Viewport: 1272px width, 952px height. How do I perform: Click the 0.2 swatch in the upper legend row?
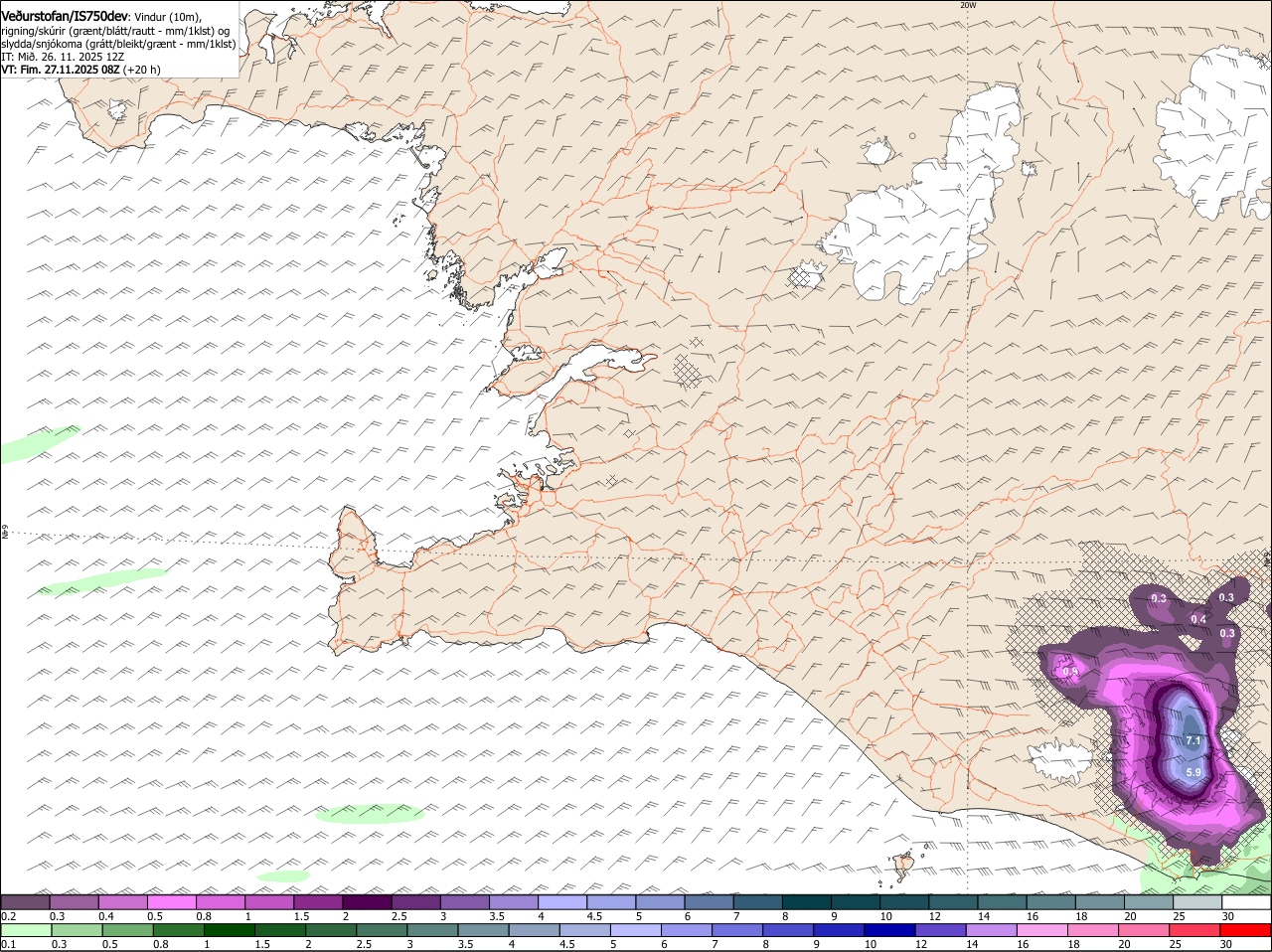coord(25,901)
